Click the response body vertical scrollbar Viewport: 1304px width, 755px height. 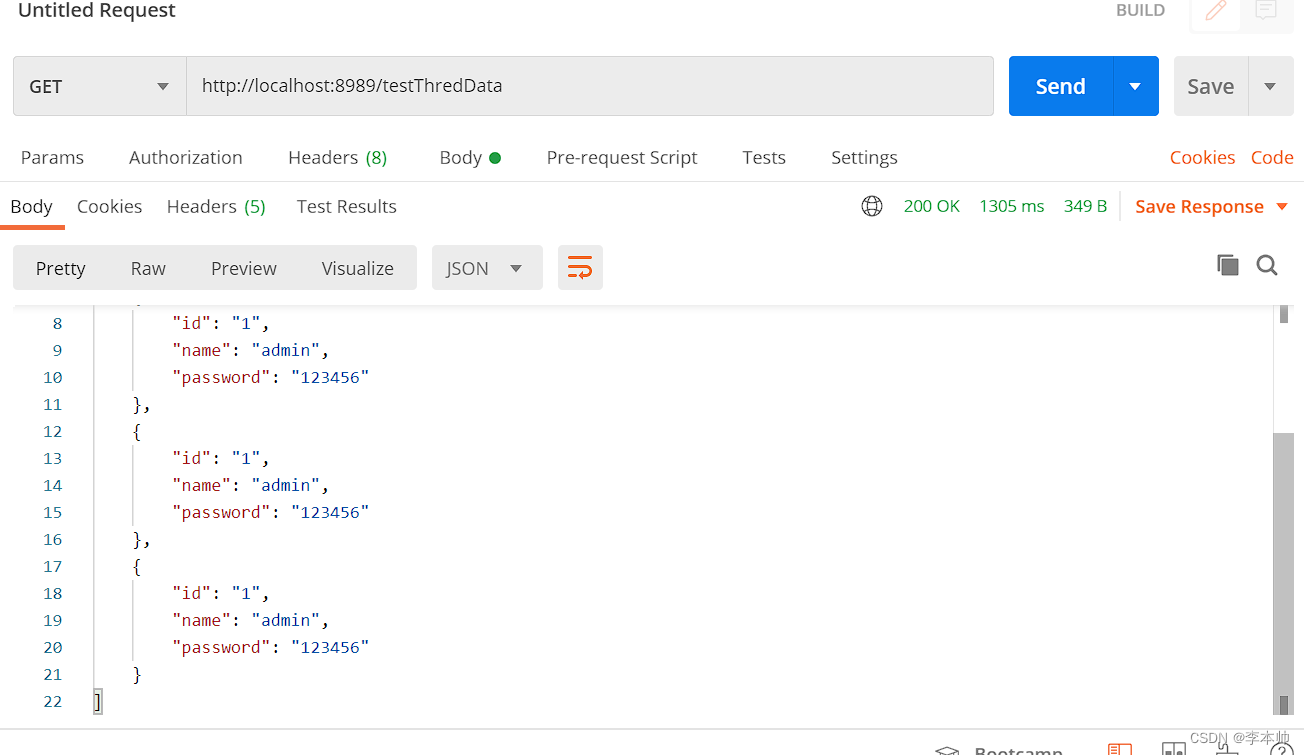[x=1282, y=560]
